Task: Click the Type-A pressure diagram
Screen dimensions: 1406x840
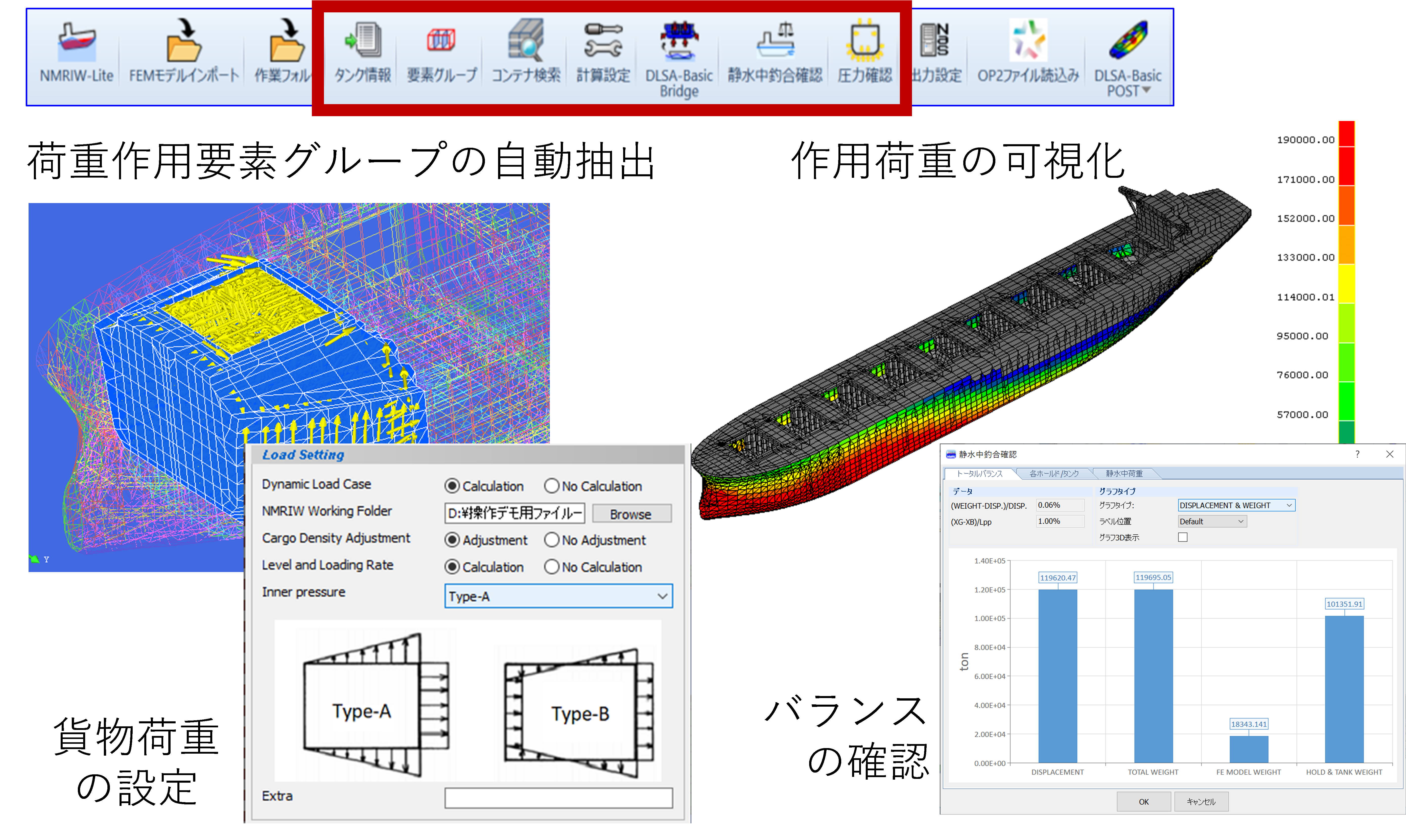Action: pos(376,705)
